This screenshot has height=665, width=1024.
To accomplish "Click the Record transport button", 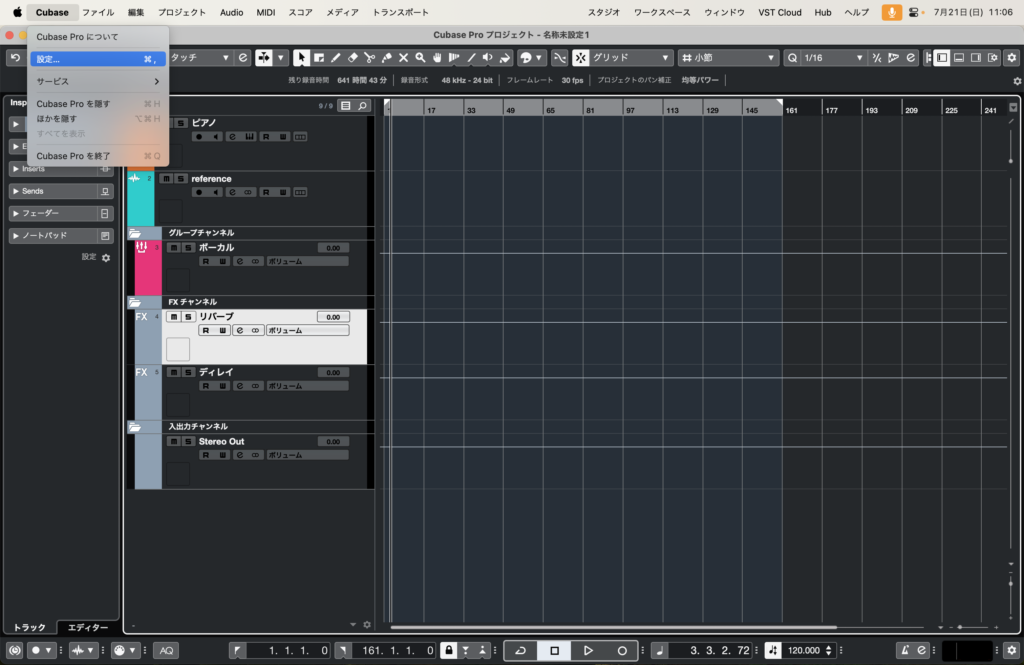I will [x=622, y=650].
